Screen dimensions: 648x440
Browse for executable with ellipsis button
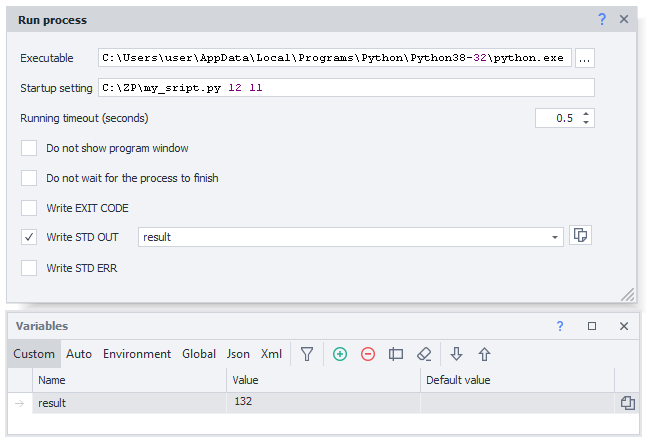coord(585,57)
